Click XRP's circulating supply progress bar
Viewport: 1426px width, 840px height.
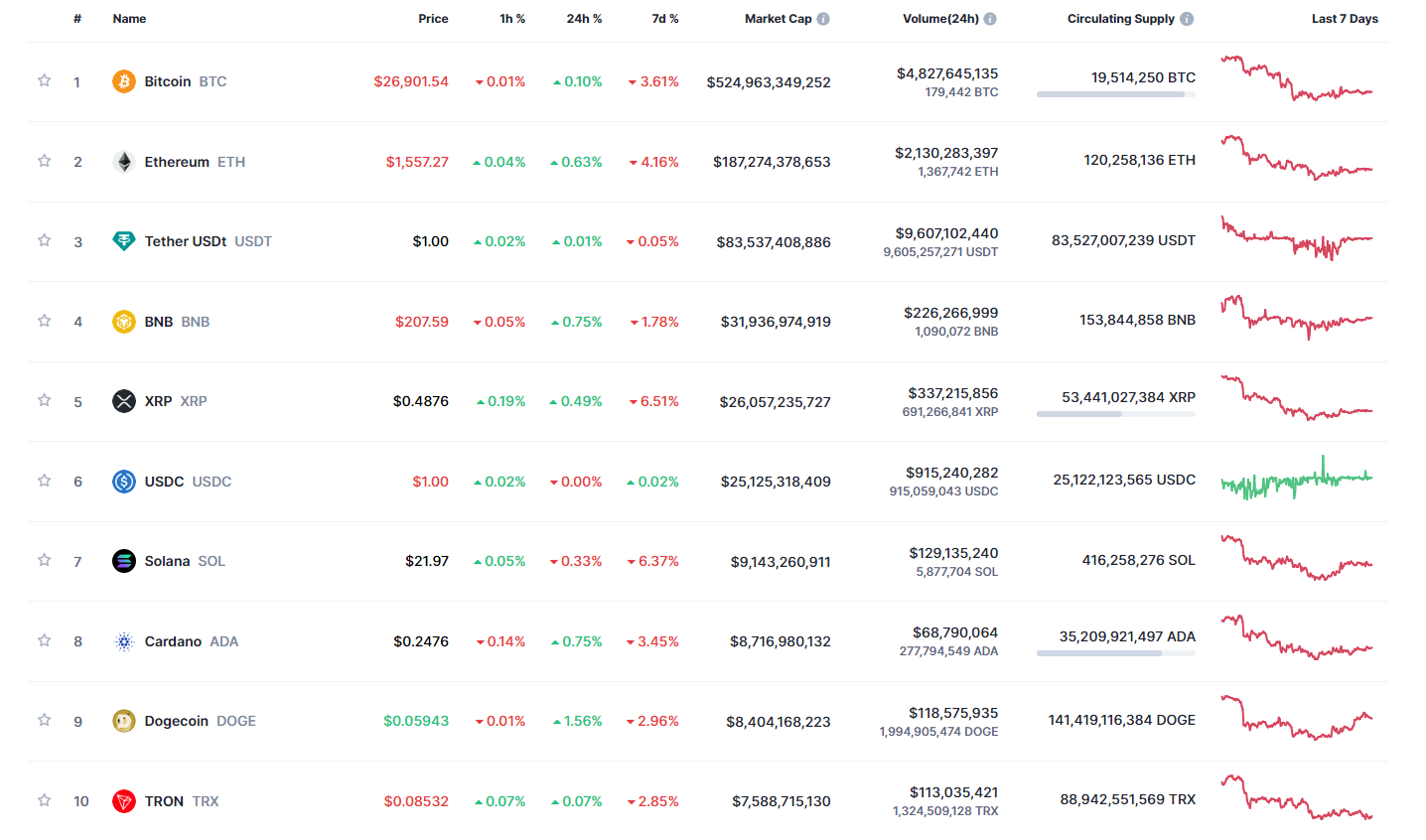coord(1116,414)
